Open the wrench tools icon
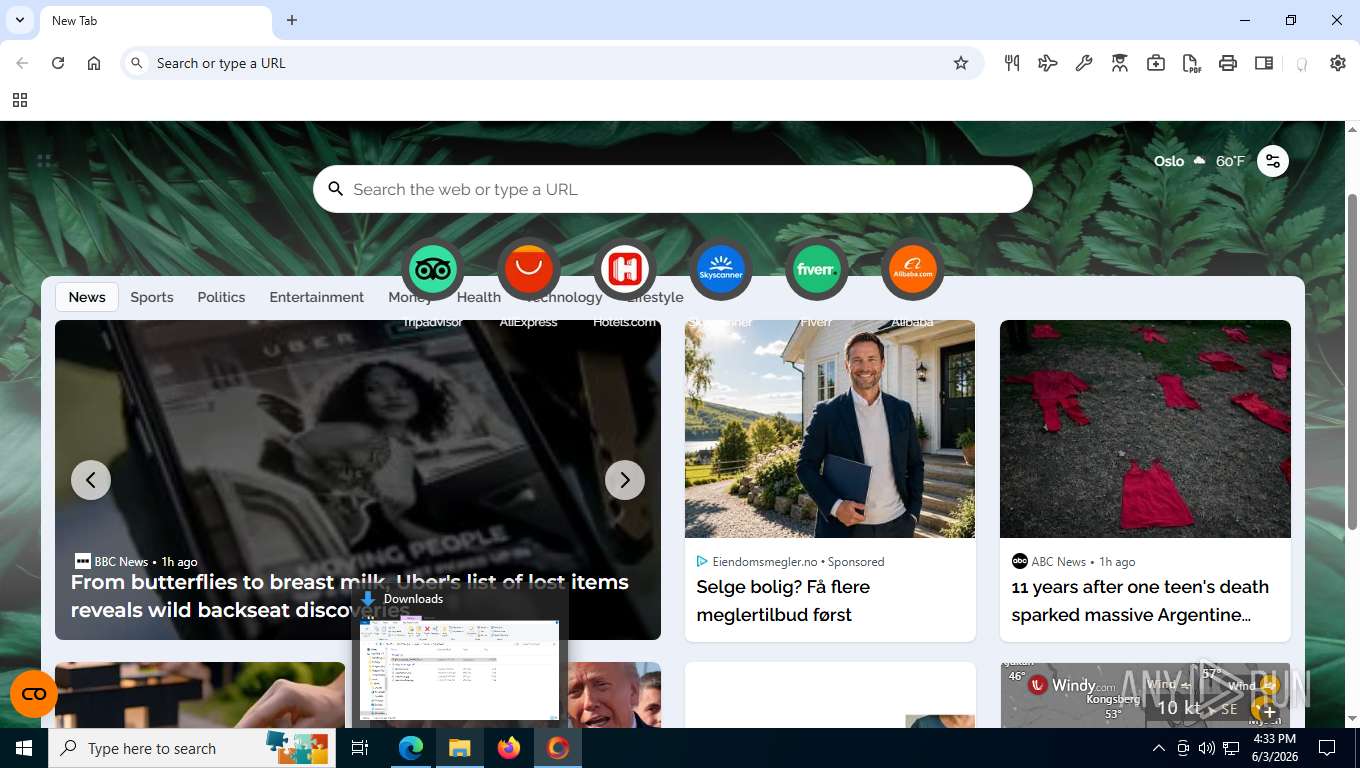 (x=1084, y=63)
